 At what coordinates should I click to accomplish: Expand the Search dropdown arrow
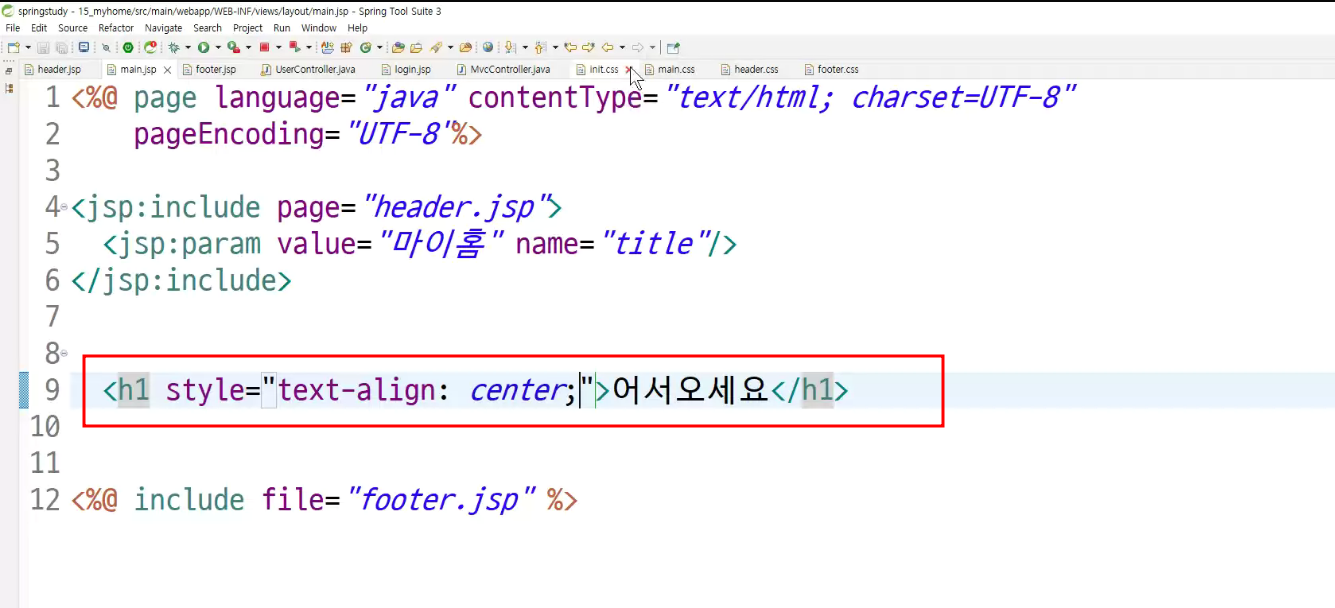tap(450, 47)
